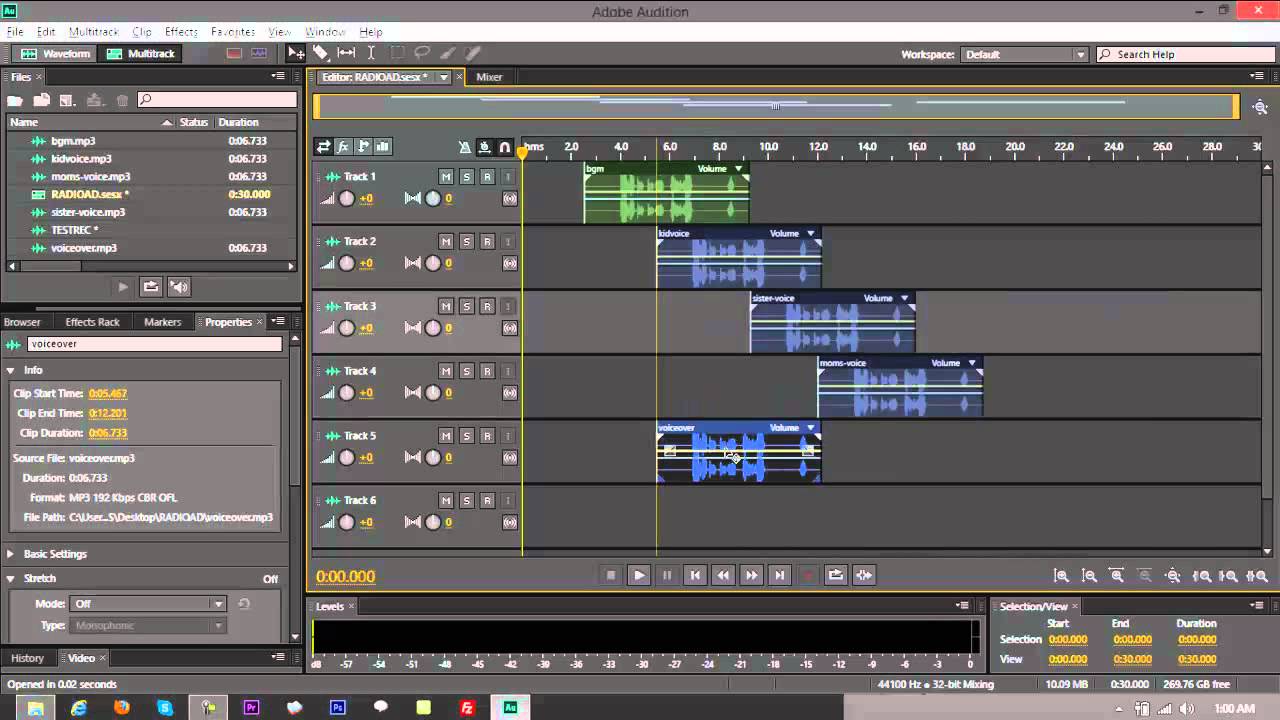The height and width of the screenshot is (720, 1280).
Task: Toggle Snapping magnet icon
Action: (505, 147)
